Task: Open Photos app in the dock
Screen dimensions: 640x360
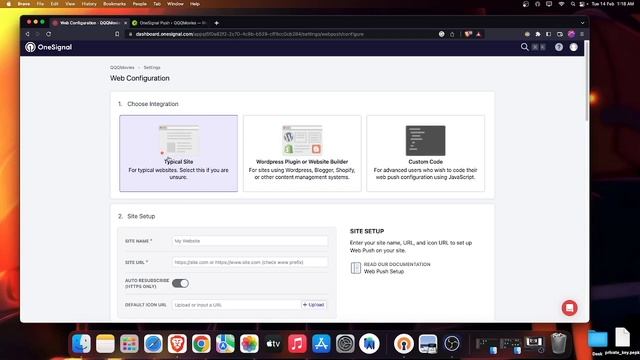Action: (x=249, y=344)
